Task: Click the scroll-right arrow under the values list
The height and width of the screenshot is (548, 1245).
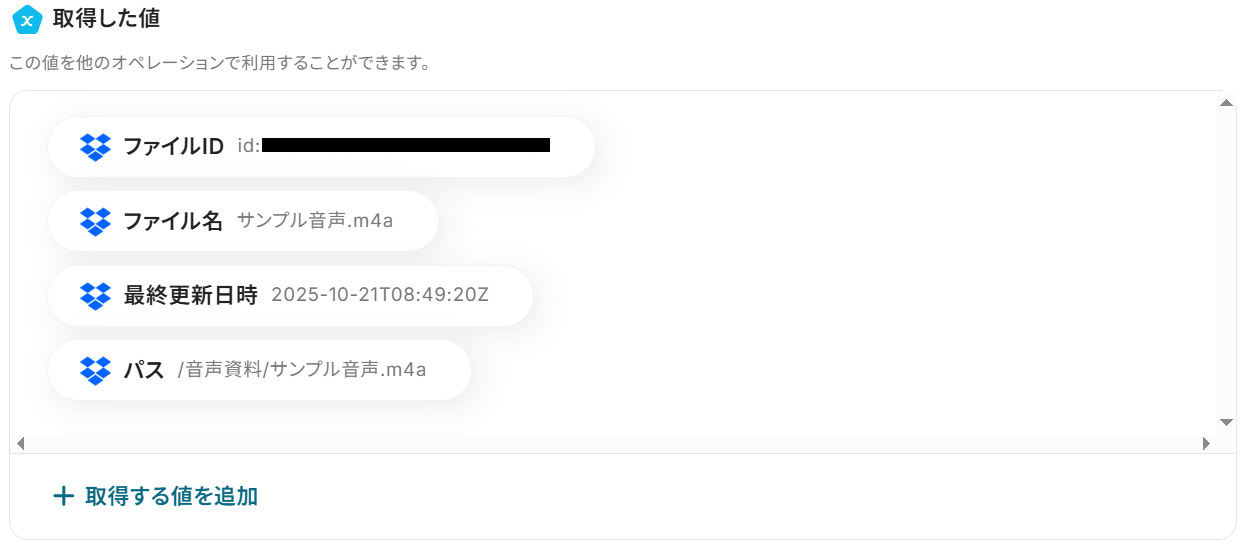Action: click(1206, 442)
